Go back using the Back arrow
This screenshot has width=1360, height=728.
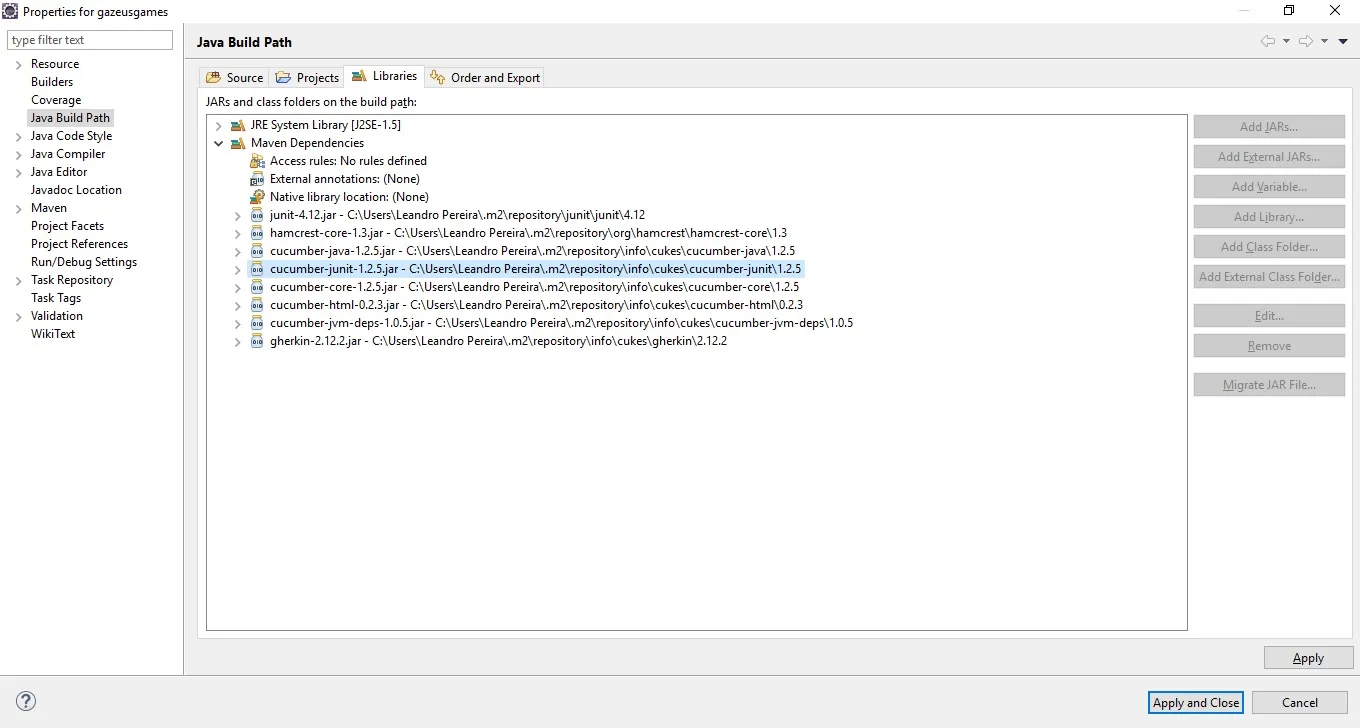coord(1268,41)
